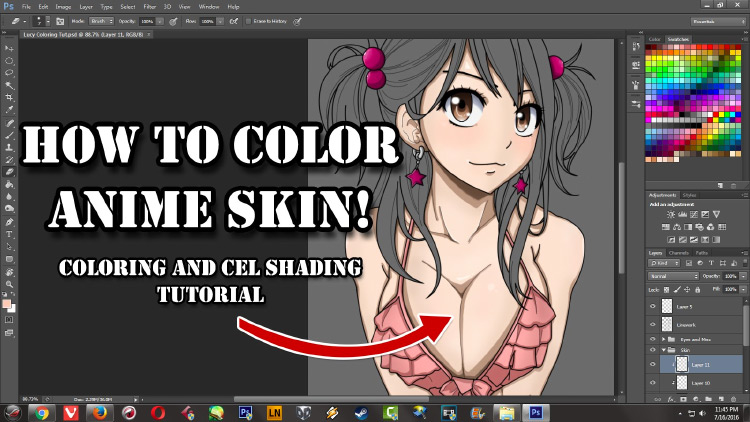
Task: Select the Move tool
Action: [x=9, y=48]
